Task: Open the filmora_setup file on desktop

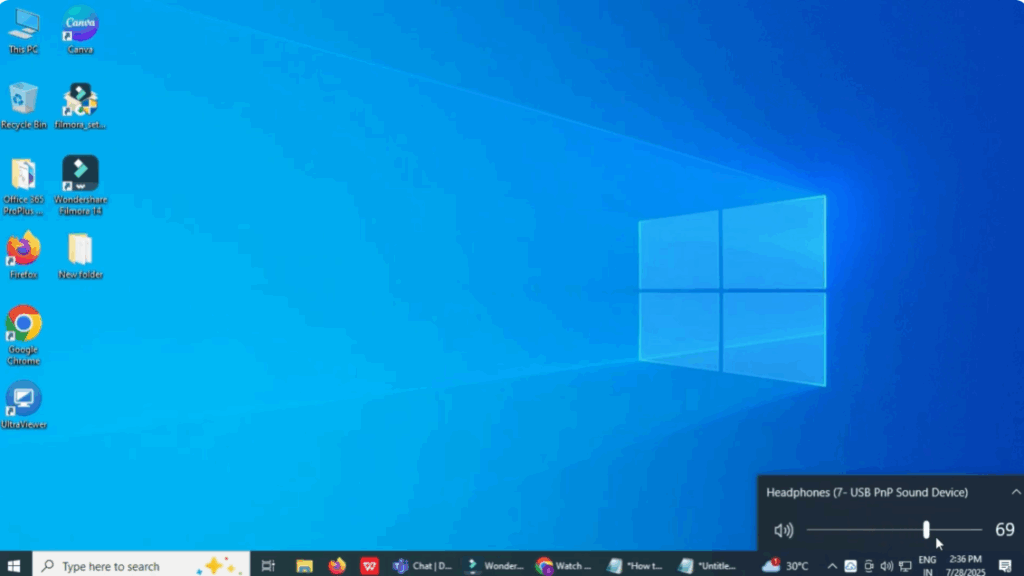Action: (80, 100)
